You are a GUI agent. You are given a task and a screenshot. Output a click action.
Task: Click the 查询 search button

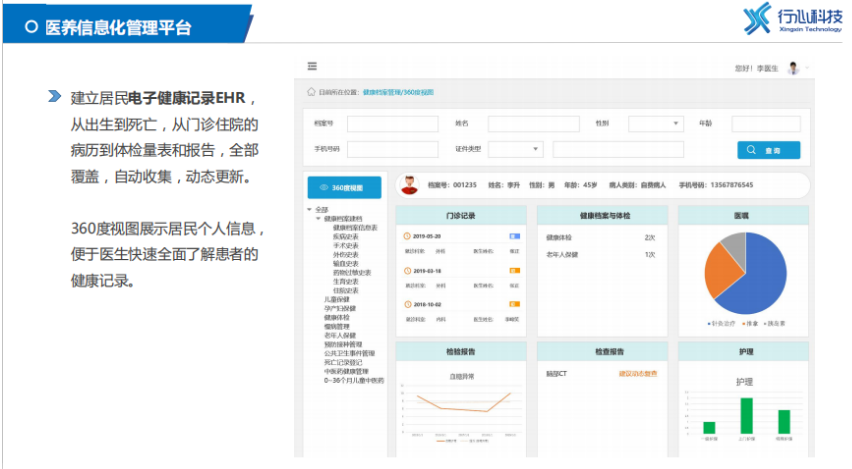768,150
